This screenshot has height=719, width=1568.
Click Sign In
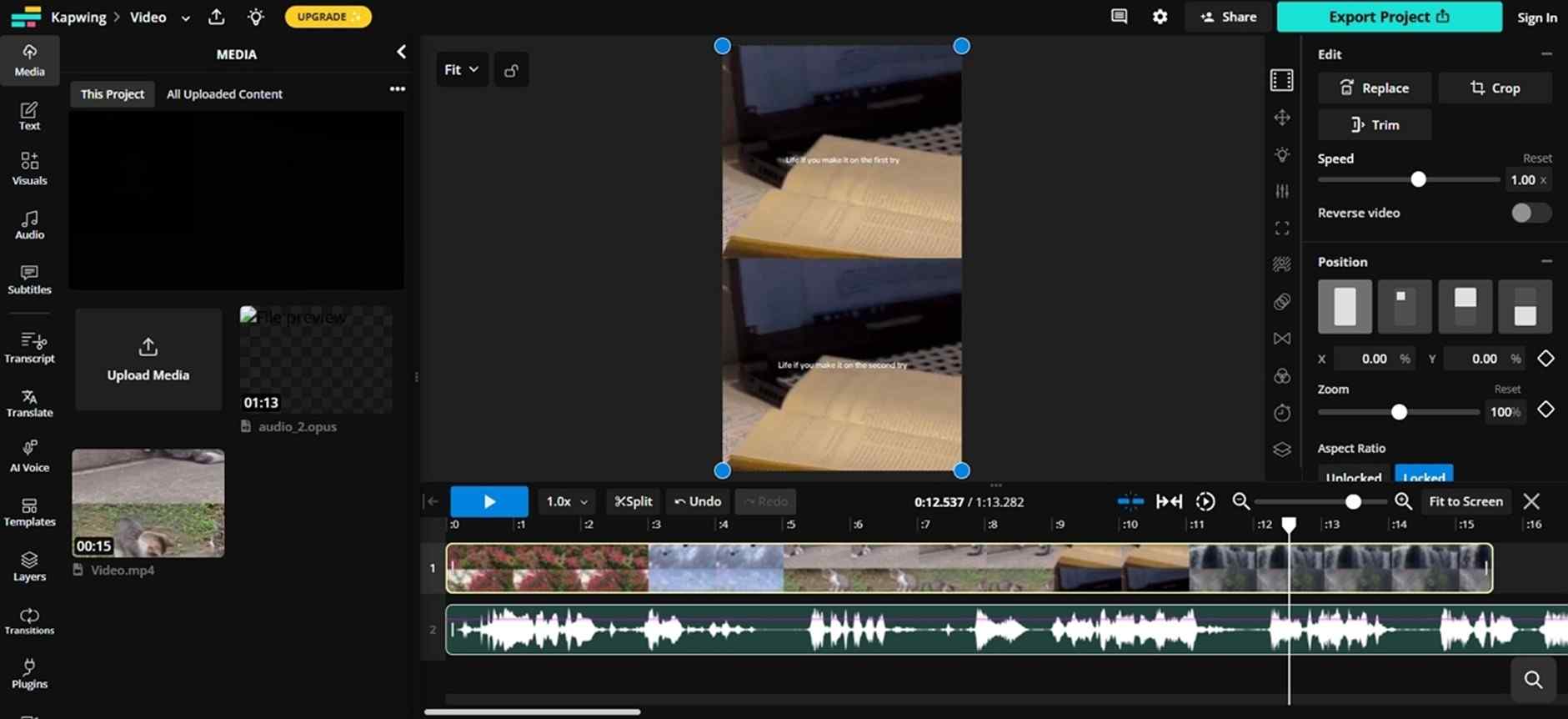tap(1536, 18)
